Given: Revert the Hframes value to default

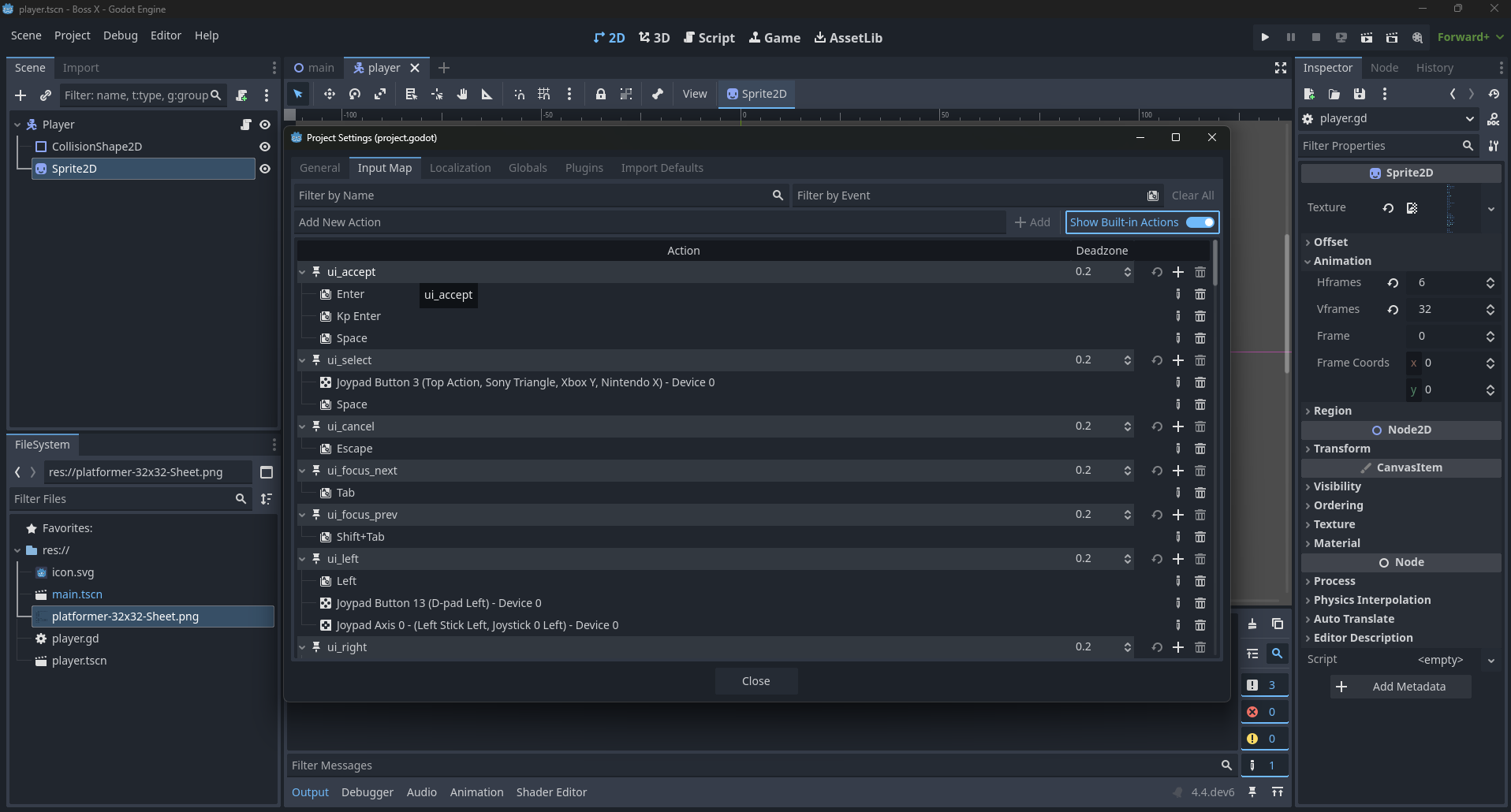Looking at the screenshot, I should click(x=1393, y=283).
